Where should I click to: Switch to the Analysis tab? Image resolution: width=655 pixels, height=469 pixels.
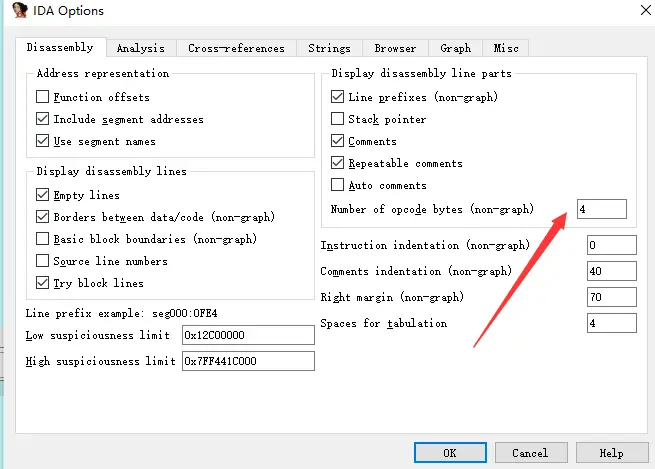[x=141, y=48]
